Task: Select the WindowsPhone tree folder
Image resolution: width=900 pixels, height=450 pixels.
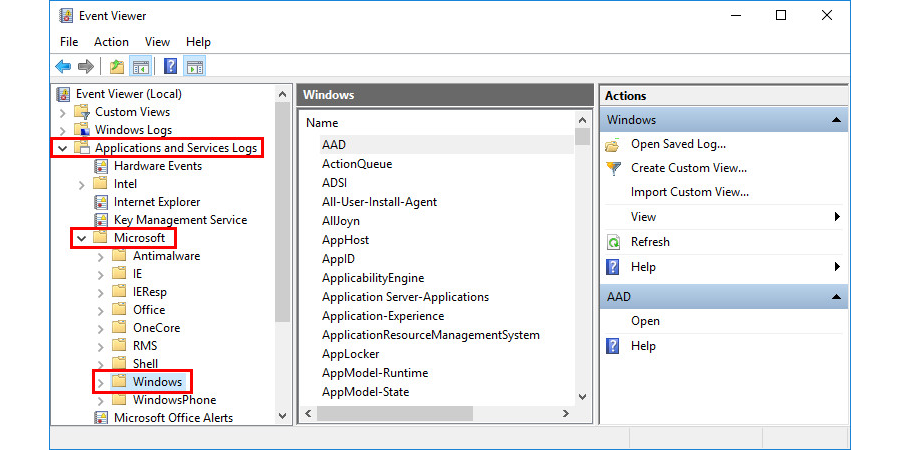Action: click(x=174, y=400)
